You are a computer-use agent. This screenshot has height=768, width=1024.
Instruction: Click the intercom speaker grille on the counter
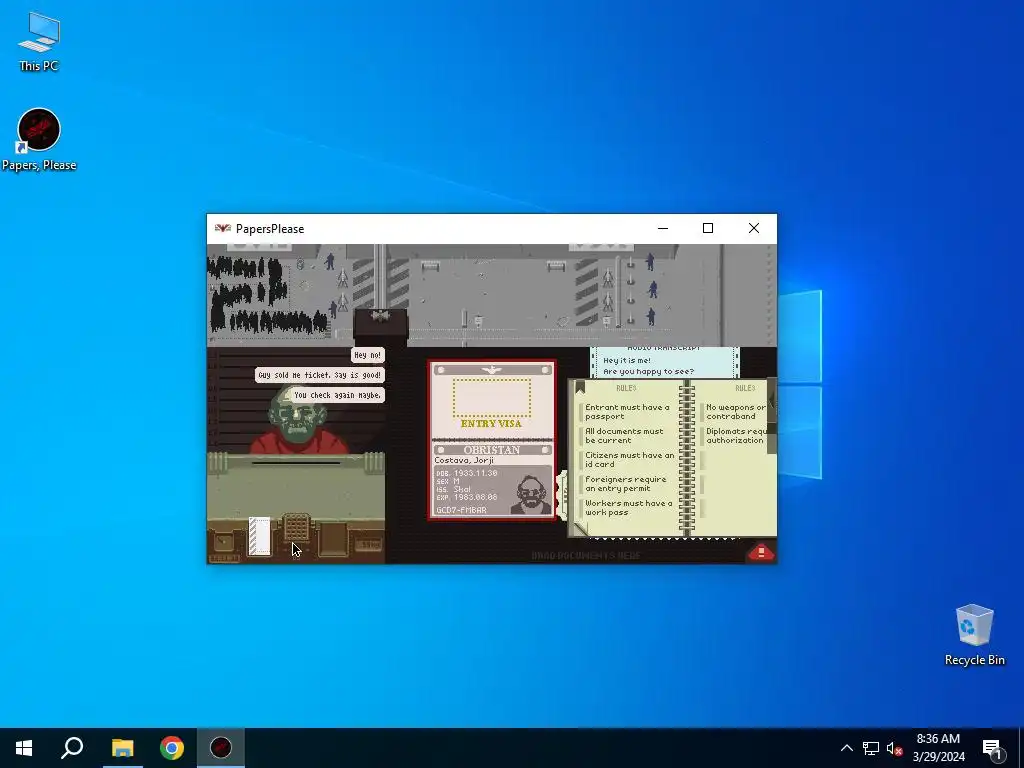(296, 528)
